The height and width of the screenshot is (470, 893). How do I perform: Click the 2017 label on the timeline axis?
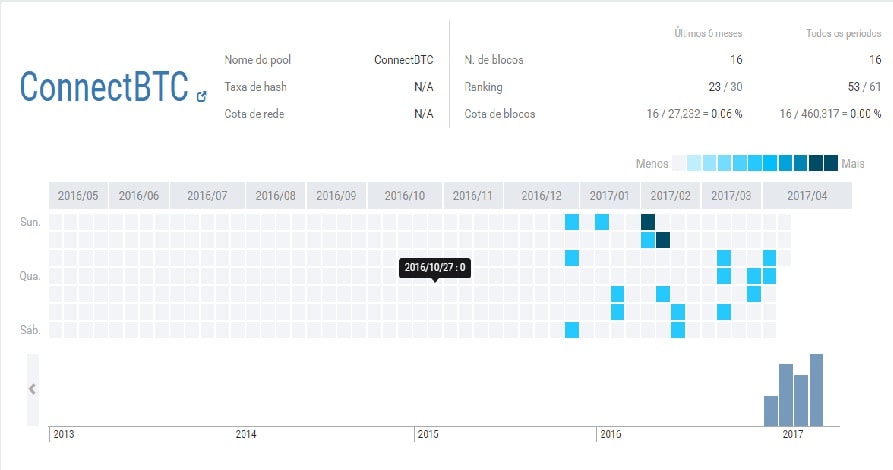(x=792, y=435)
